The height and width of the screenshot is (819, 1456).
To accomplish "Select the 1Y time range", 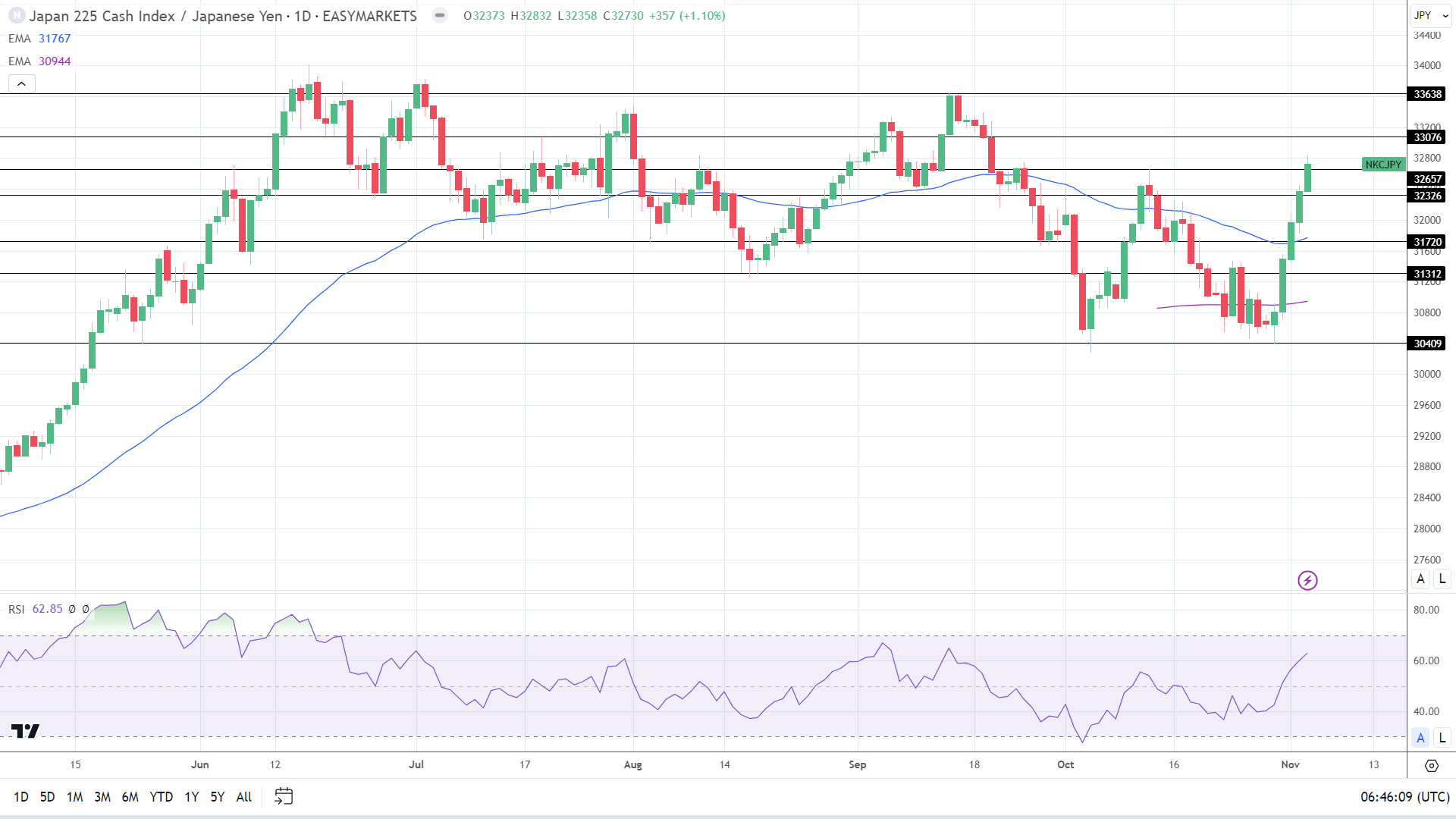I will click(192, 797).
